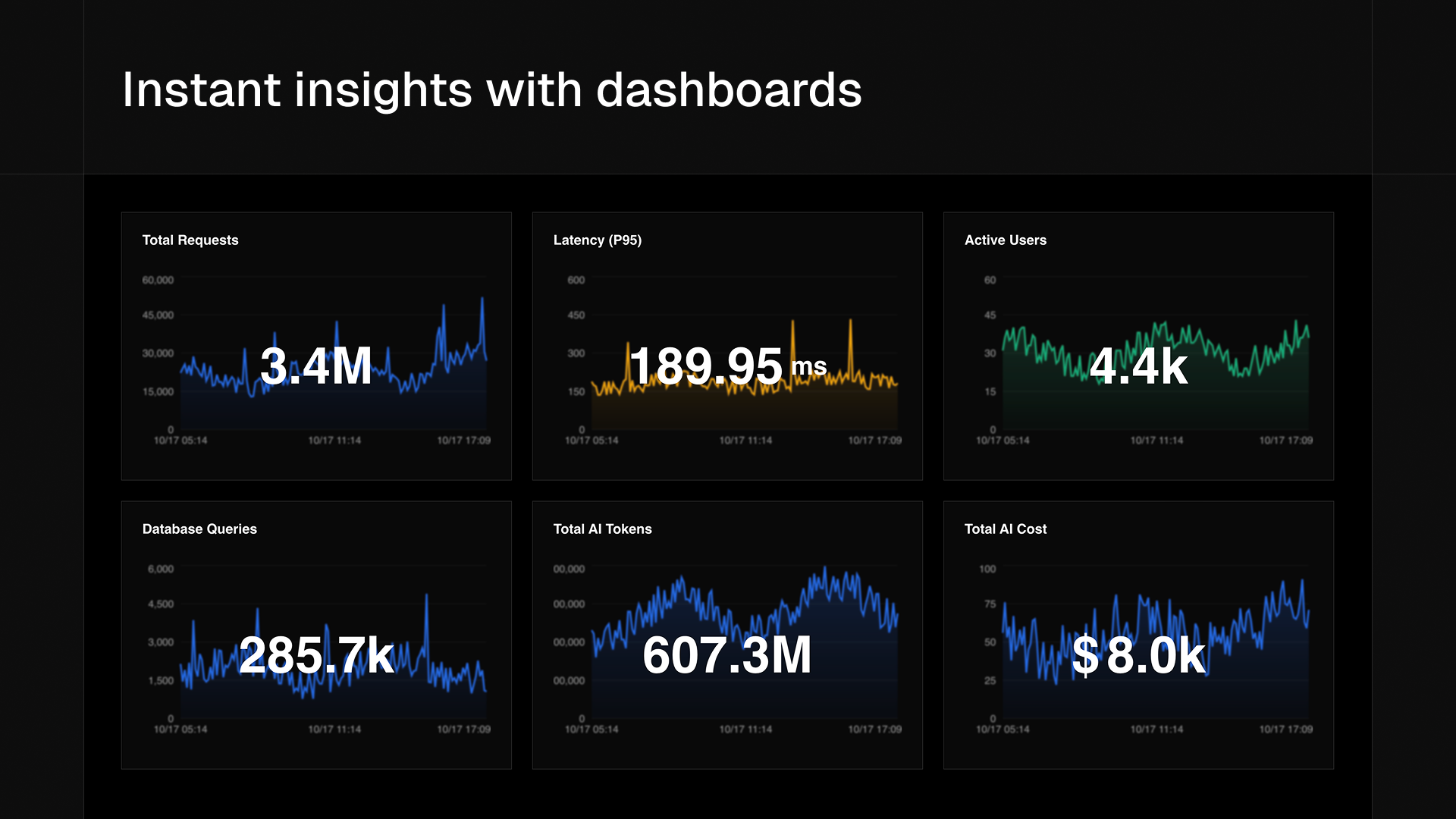Click the Active Users panel title

pos(1005,240)
